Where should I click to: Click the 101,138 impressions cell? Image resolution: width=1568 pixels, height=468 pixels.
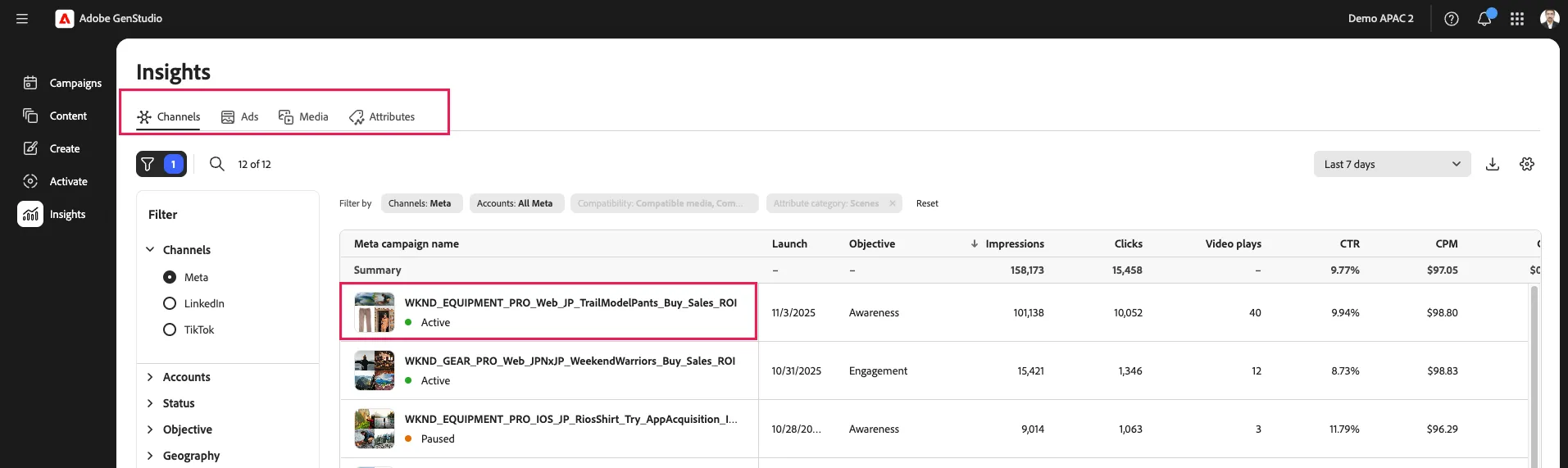(x=1028, y=312)
